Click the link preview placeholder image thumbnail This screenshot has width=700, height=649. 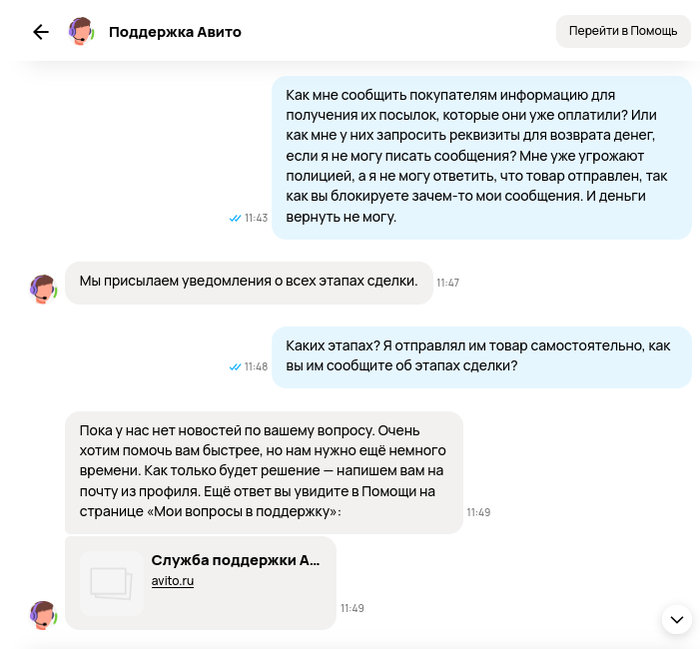point(112,583)
